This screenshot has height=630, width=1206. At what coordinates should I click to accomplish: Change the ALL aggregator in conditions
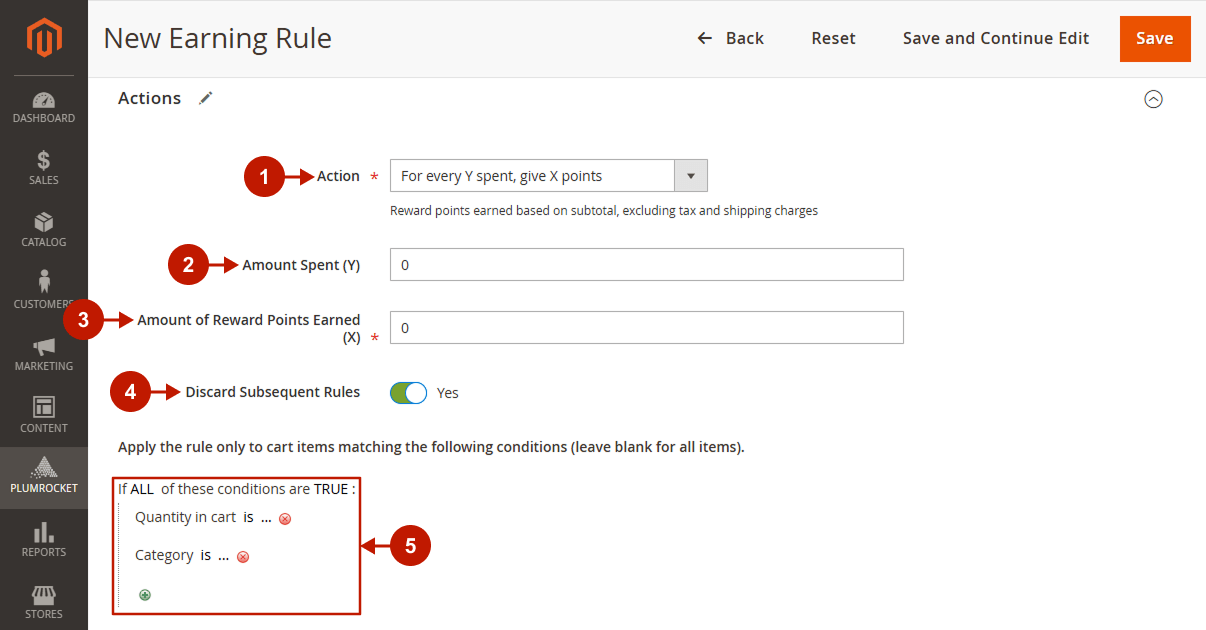142,489
